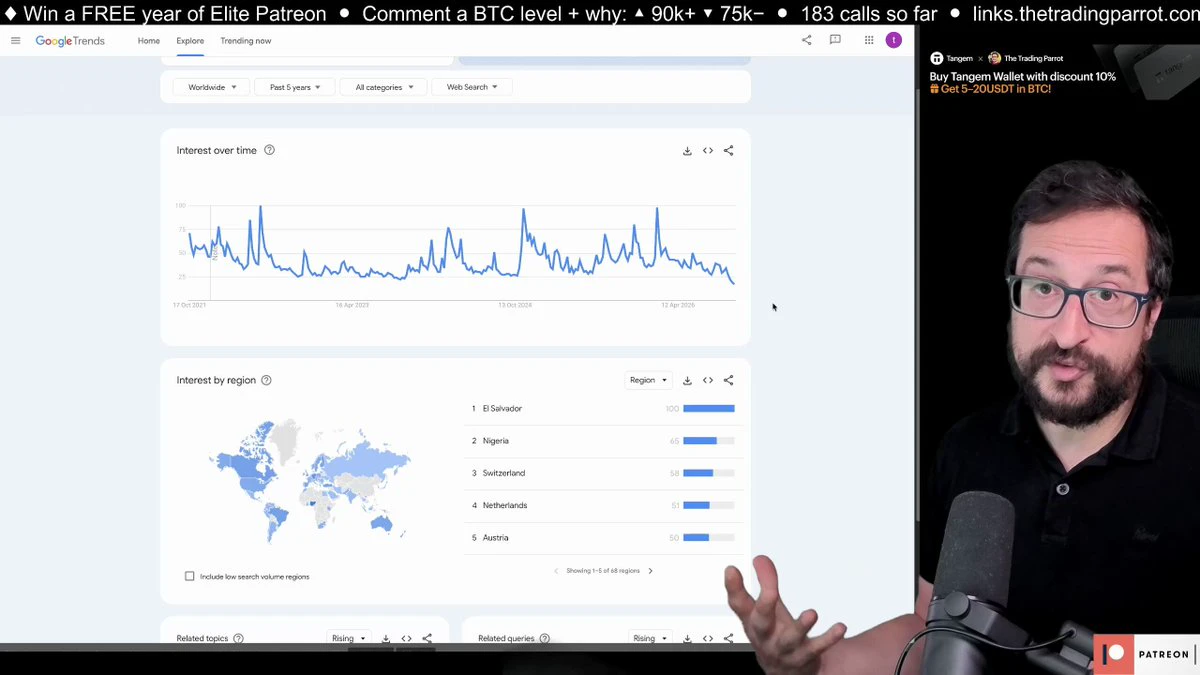Share the Related topics card
Viewport: 1200px width, 675px height.
[x=427, y=638]
